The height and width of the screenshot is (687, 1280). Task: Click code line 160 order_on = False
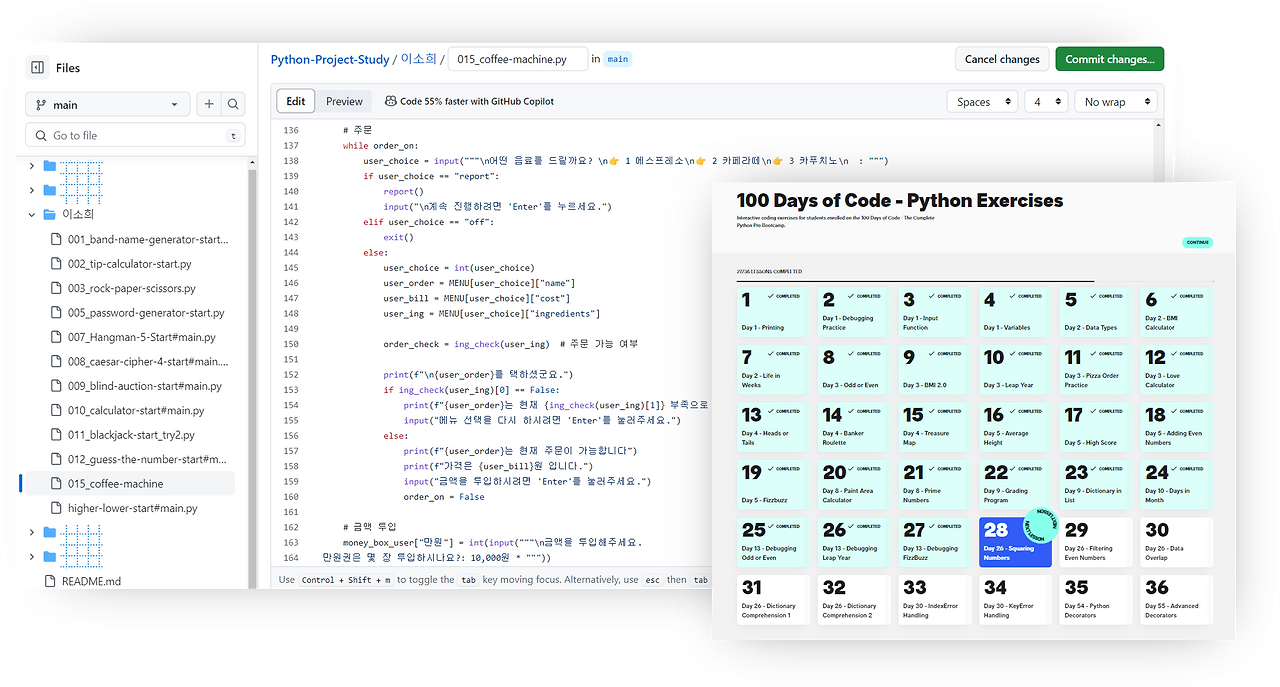[444, 497]
